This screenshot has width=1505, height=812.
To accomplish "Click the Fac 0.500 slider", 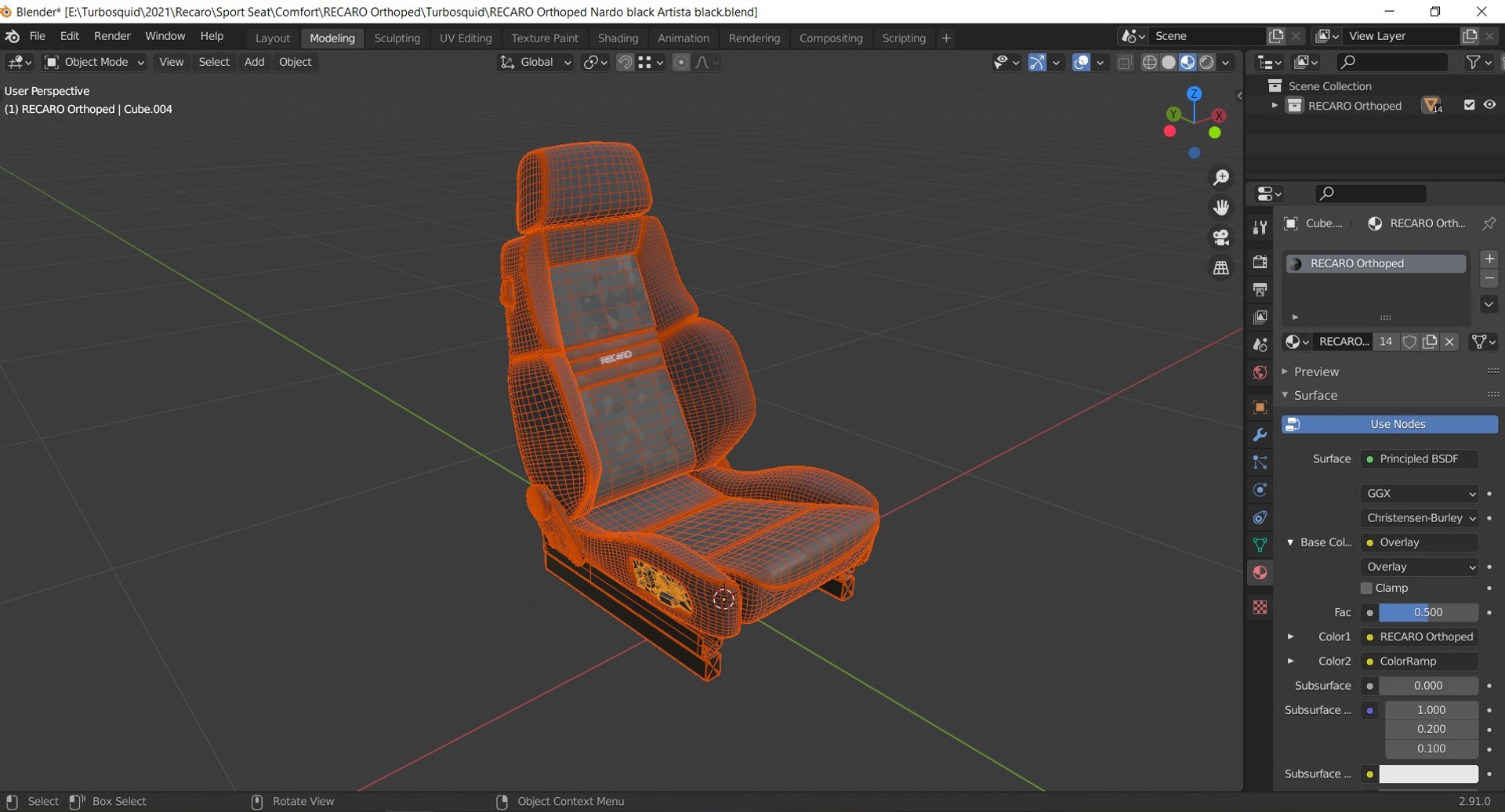I will click(1428, 612).
